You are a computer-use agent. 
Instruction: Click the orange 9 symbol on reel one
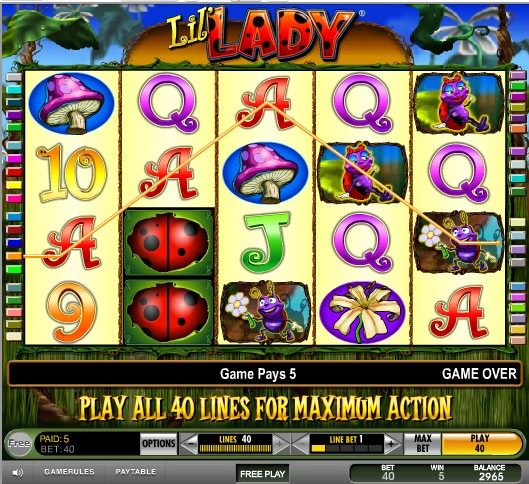[x=72, y=311]
